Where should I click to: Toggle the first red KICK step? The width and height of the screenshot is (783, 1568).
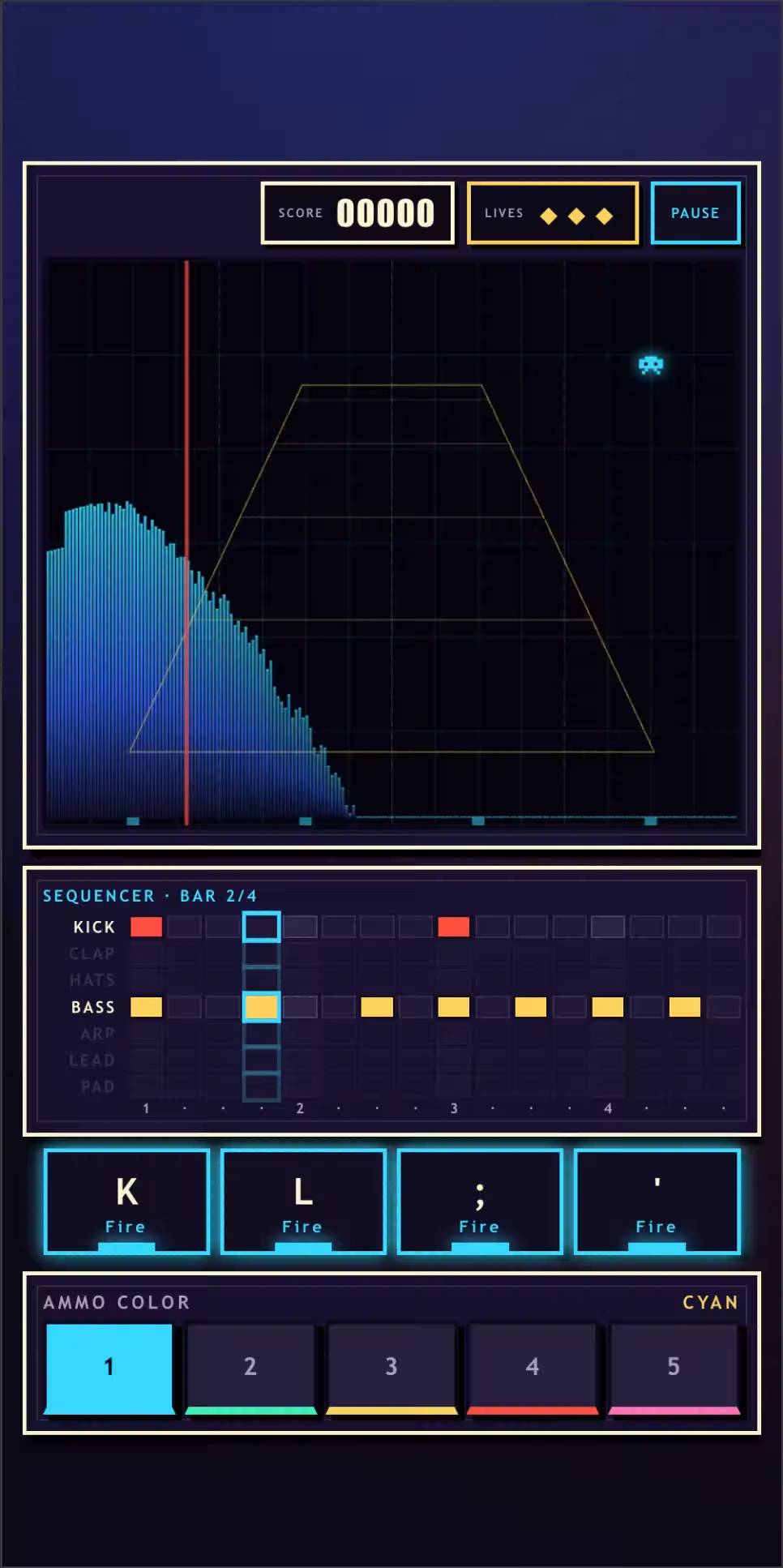[147, 927]
